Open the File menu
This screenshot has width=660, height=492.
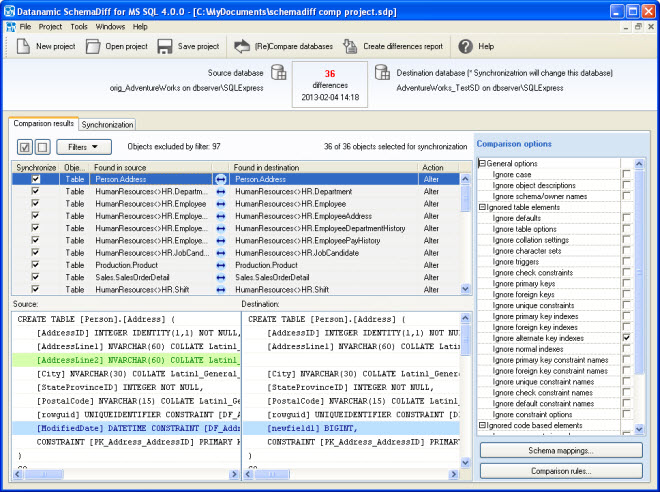(25, 27)
